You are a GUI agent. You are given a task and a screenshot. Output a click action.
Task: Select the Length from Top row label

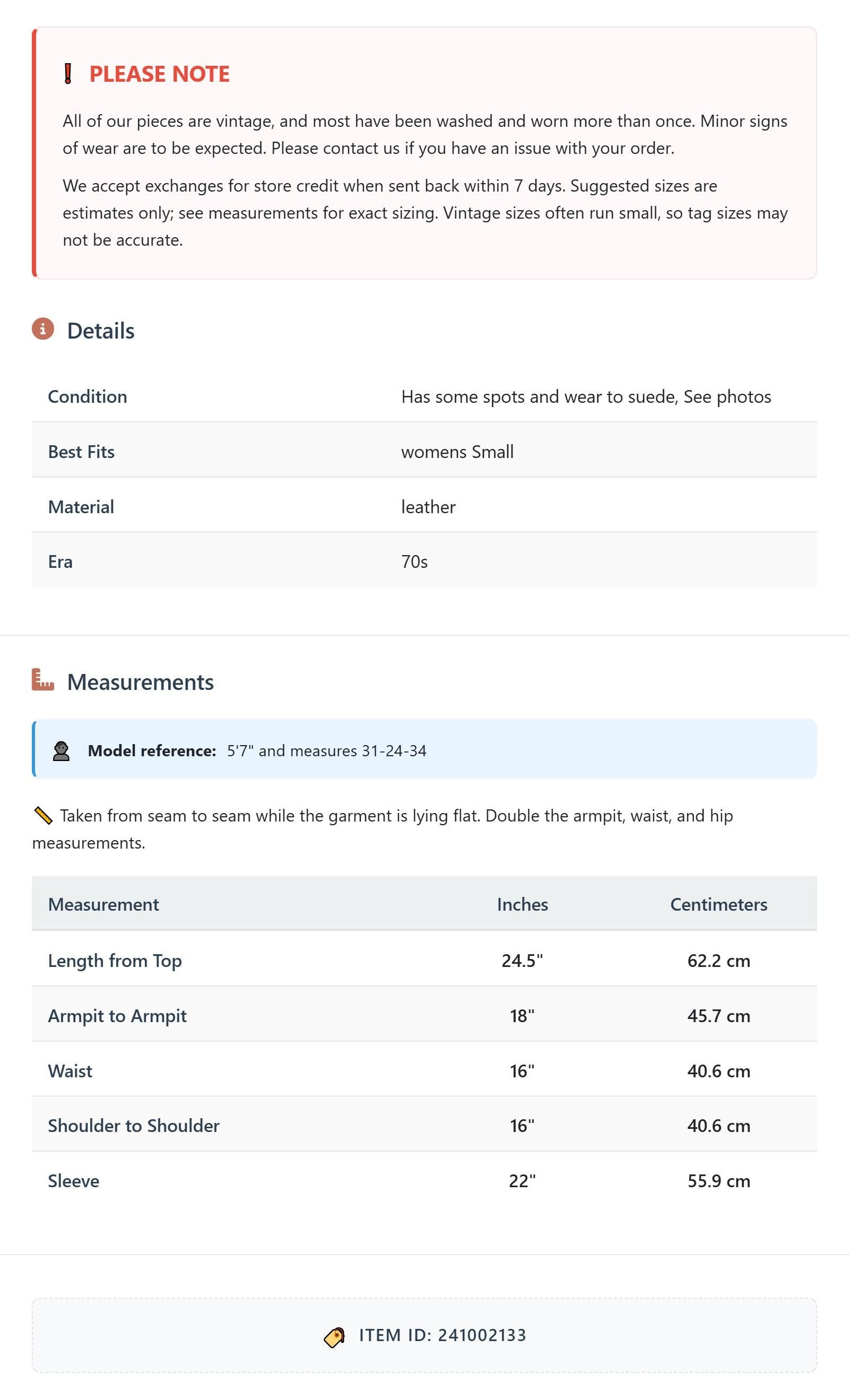[x=115, y=961]
